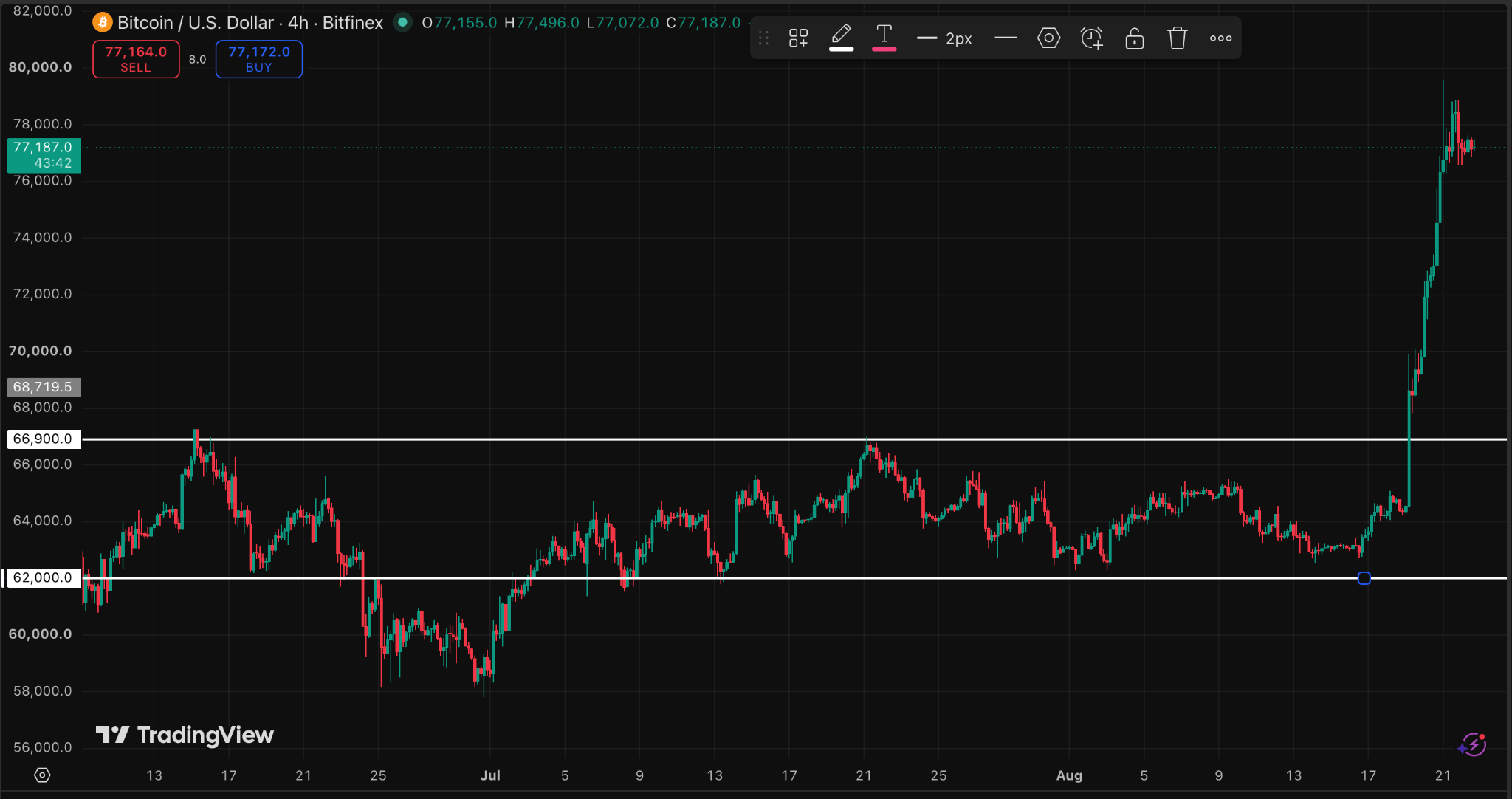Click the blue BUY 77,172.0 button

tap(258, 59)
